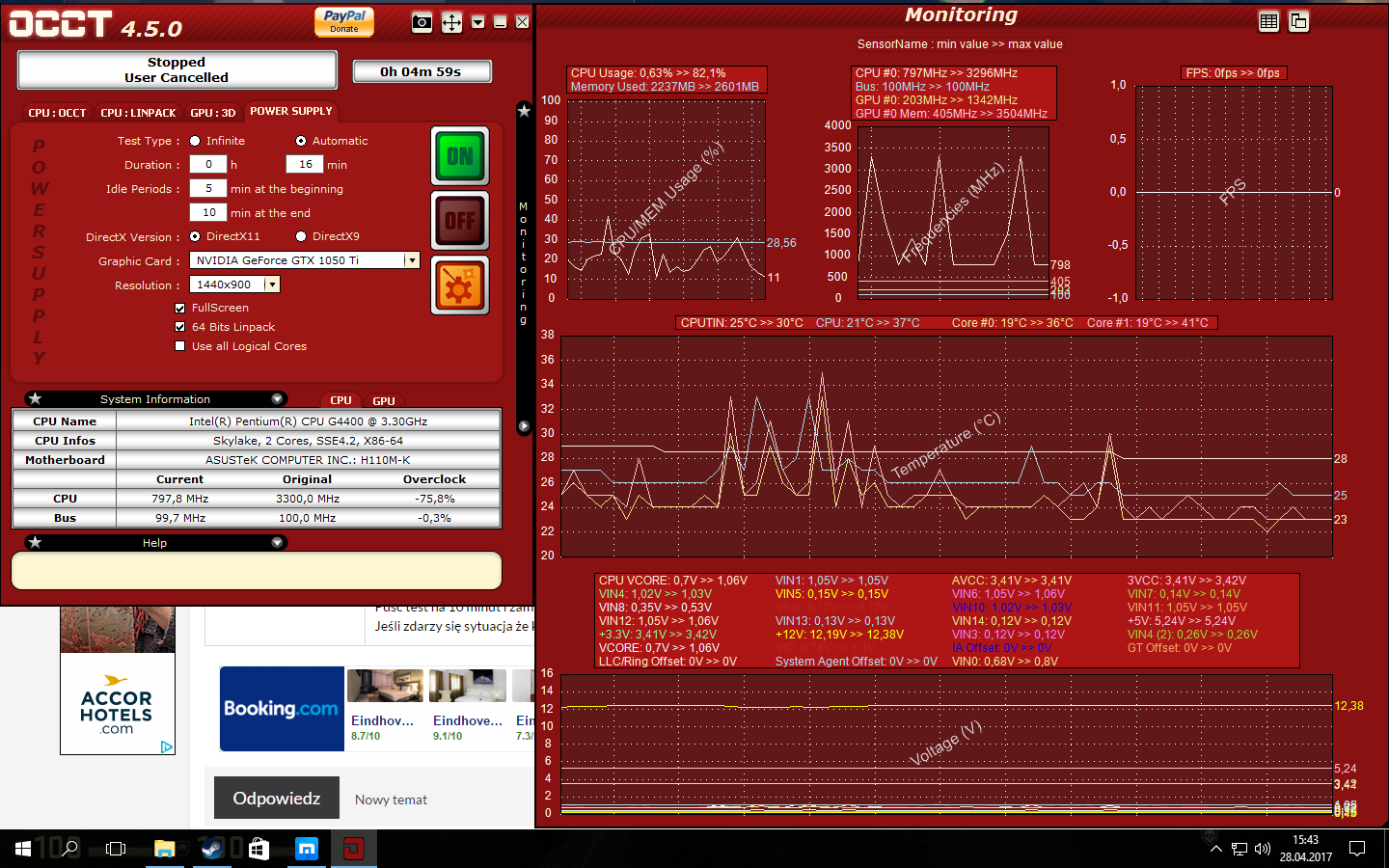Take a screenshot with the camera icon

[x=422, y=22]
